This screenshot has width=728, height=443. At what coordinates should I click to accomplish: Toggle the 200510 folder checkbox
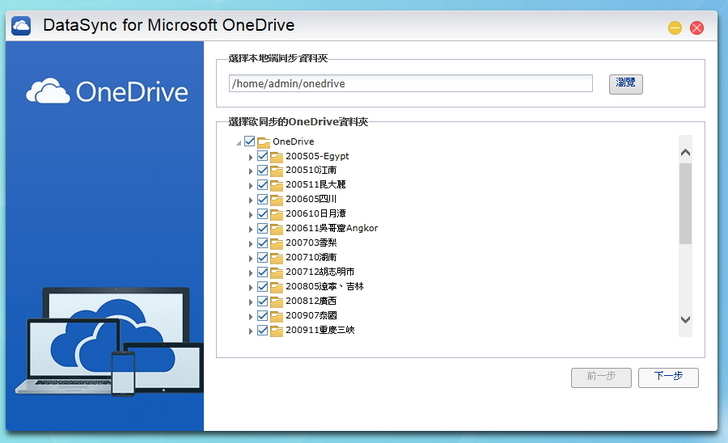(x=262, y=171)
